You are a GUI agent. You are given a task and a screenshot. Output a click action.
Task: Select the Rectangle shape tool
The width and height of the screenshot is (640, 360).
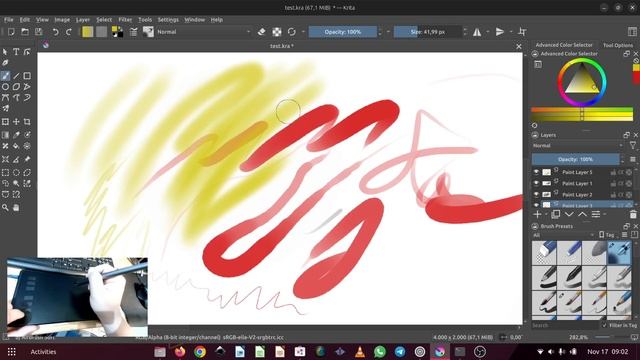(x=27, y=76)
